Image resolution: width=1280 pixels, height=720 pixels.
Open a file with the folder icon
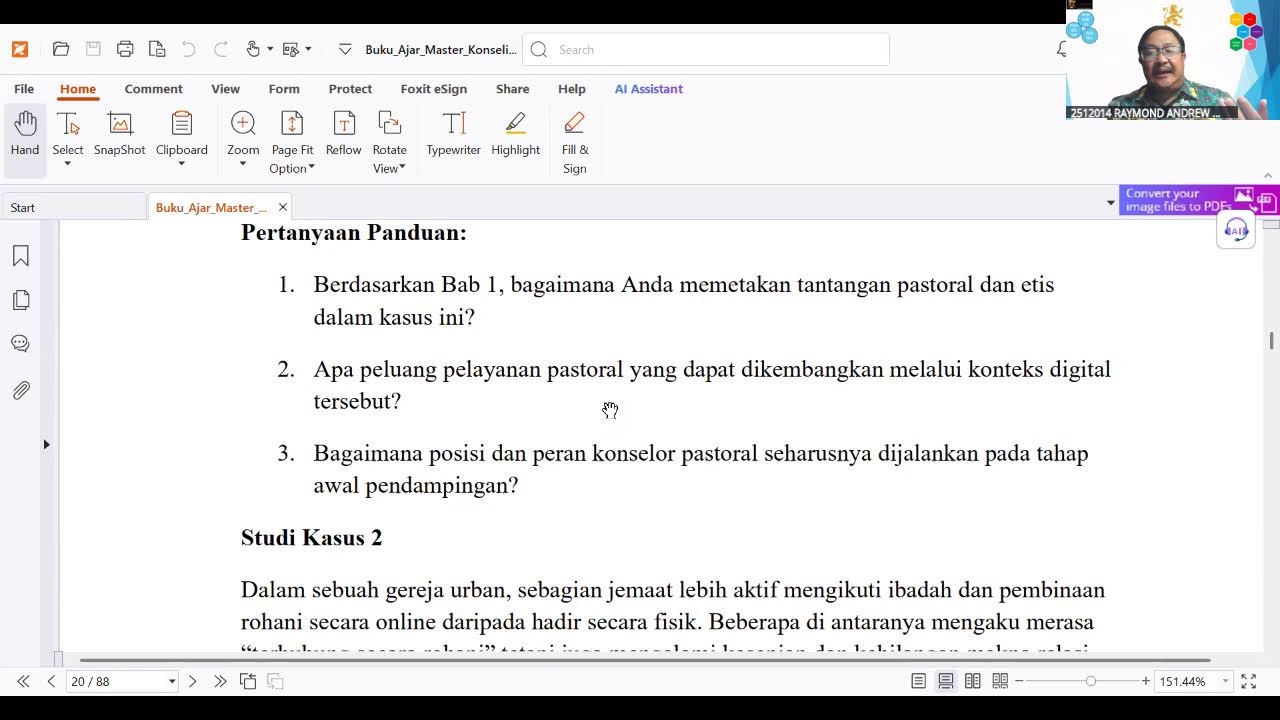(61, 49)
